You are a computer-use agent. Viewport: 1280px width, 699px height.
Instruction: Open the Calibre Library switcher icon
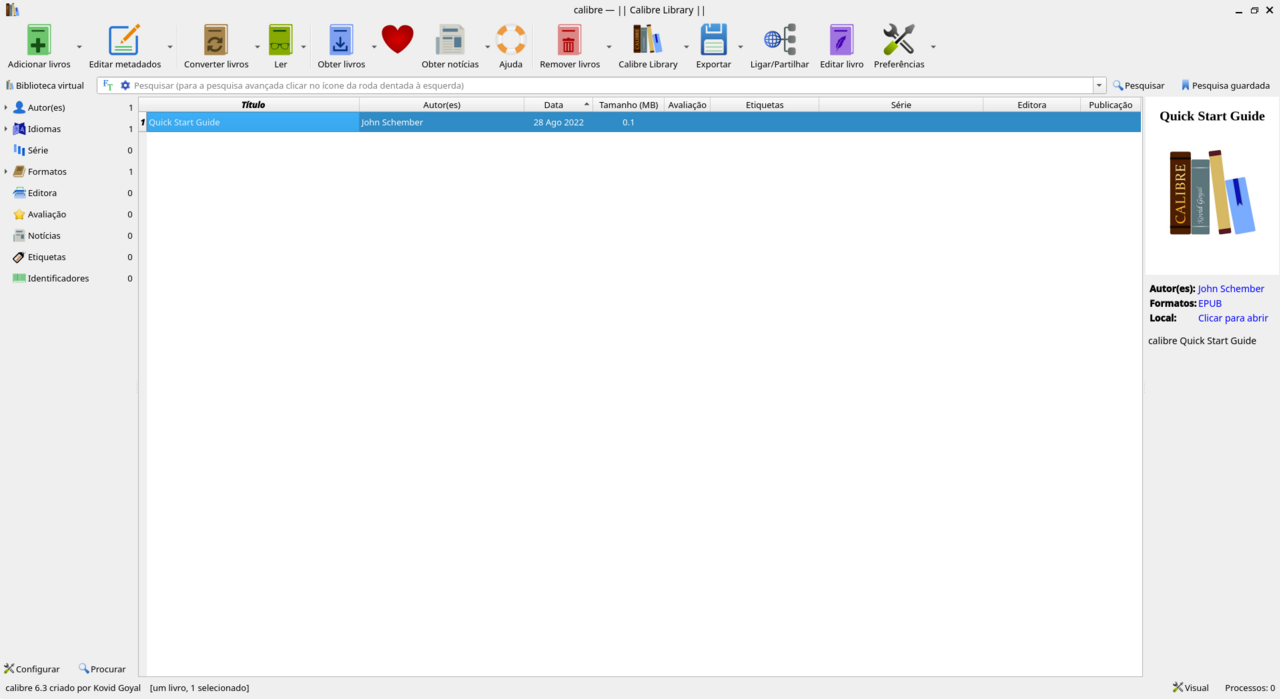(648, 40)
